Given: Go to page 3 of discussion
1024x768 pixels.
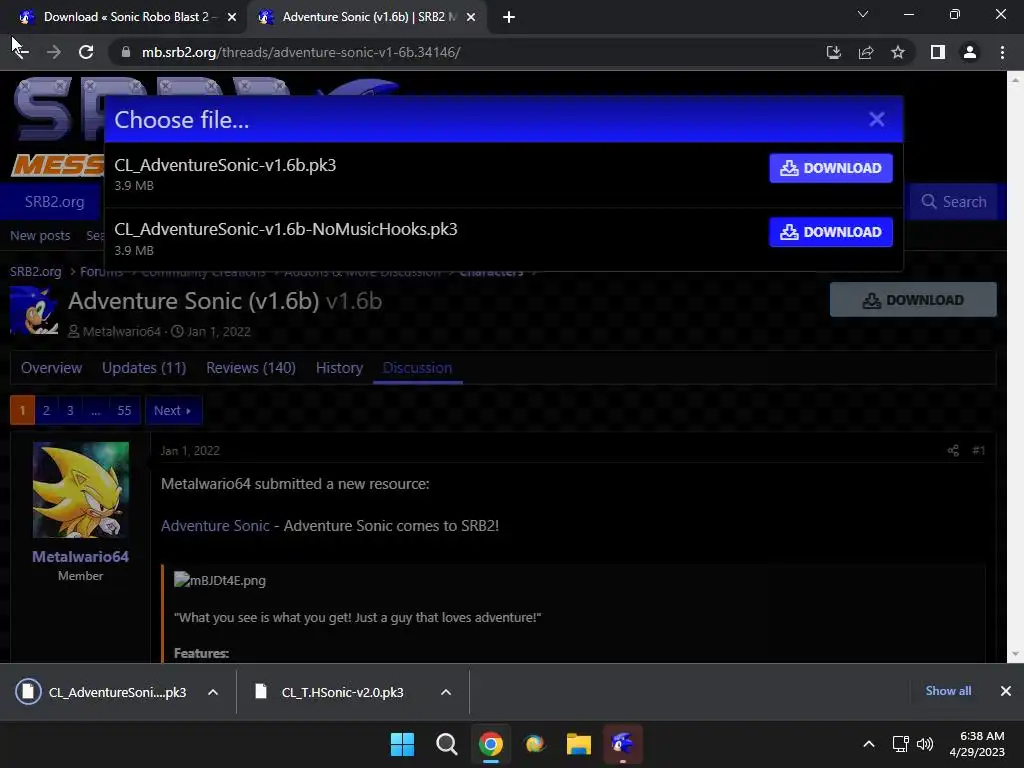Looking at the screenshot, I should pyautogui.click(x=70, y=410).
